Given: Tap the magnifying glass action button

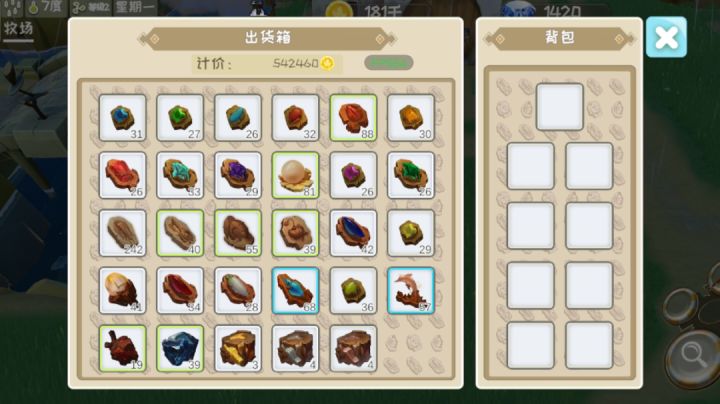Looking at the screenshot, I should [693, 356].
